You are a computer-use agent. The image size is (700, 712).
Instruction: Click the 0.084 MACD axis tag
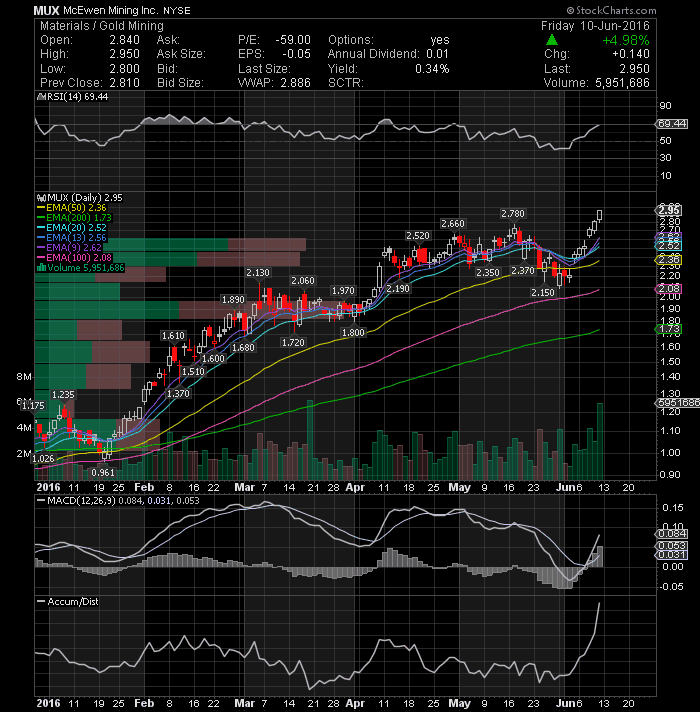tap(672, 534)
